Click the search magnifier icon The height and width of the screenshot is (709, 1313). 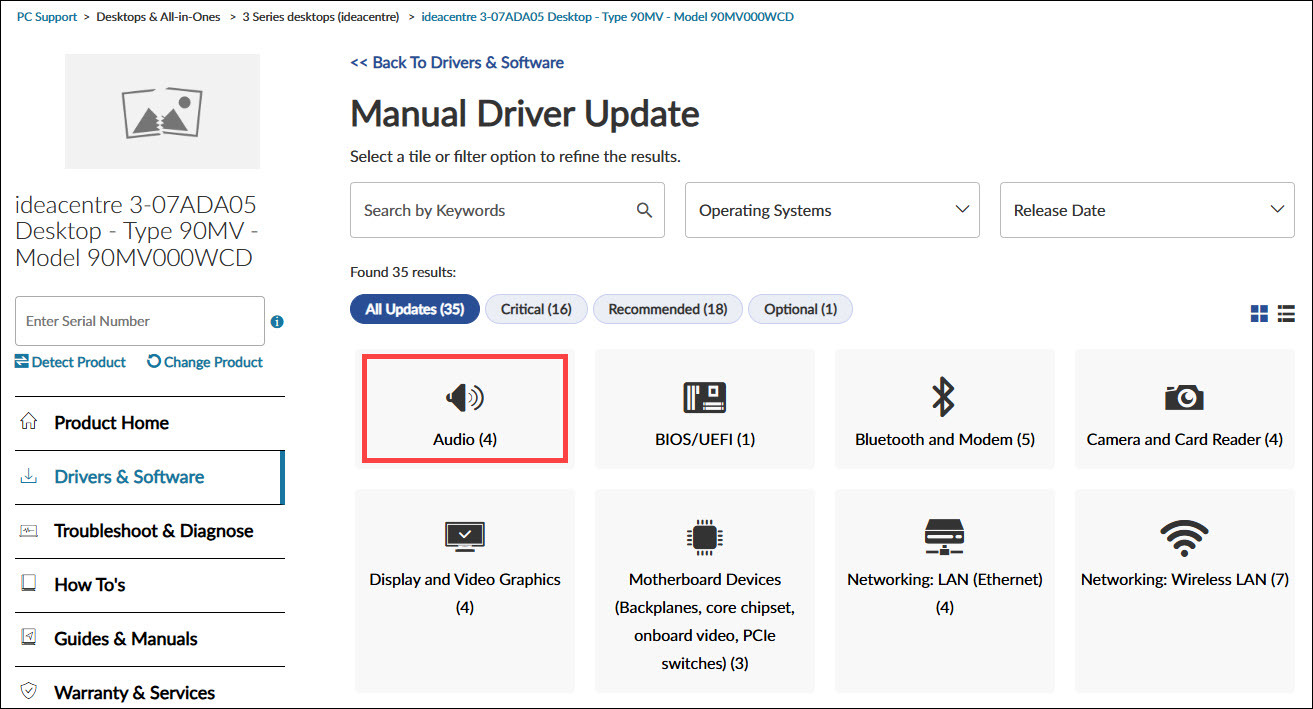pyautogui.click(x=644, y=210)
